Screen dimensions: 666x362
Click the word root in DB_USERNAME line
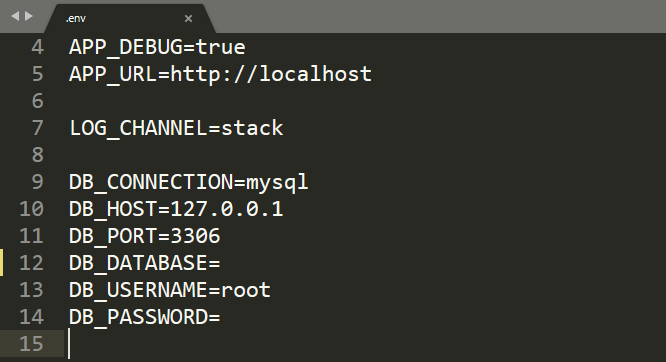(x=246, y=290)
